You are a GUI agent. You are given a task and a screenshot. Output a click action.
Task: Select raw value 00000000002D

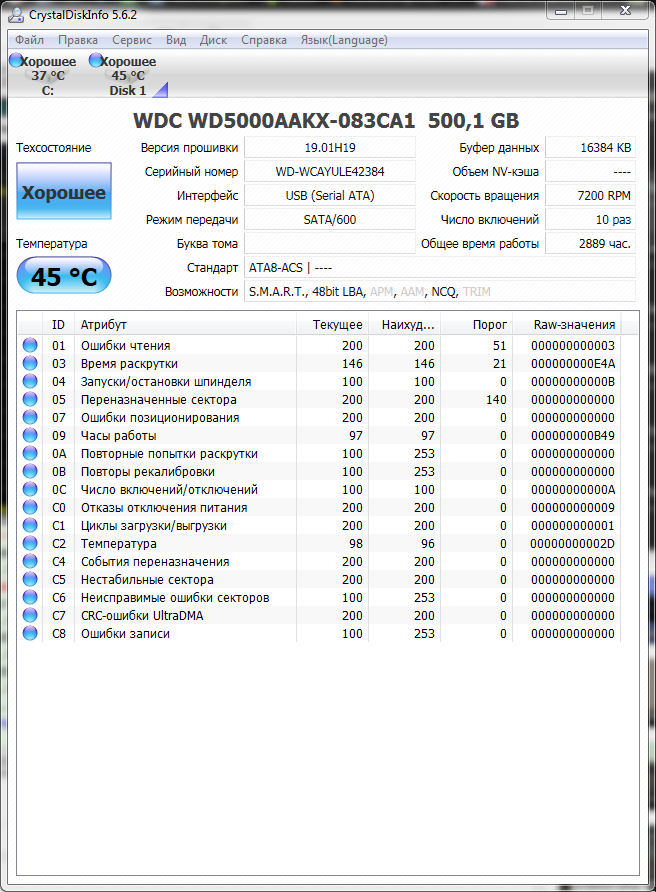tap(573, 544)
